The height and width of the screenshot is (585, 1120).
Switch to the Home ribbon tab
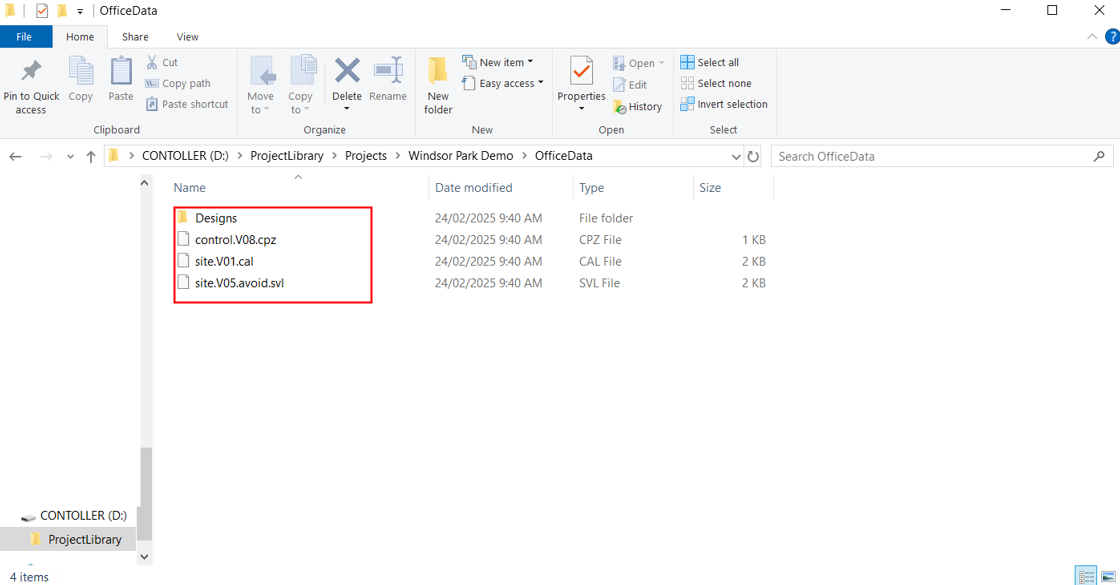80,36
